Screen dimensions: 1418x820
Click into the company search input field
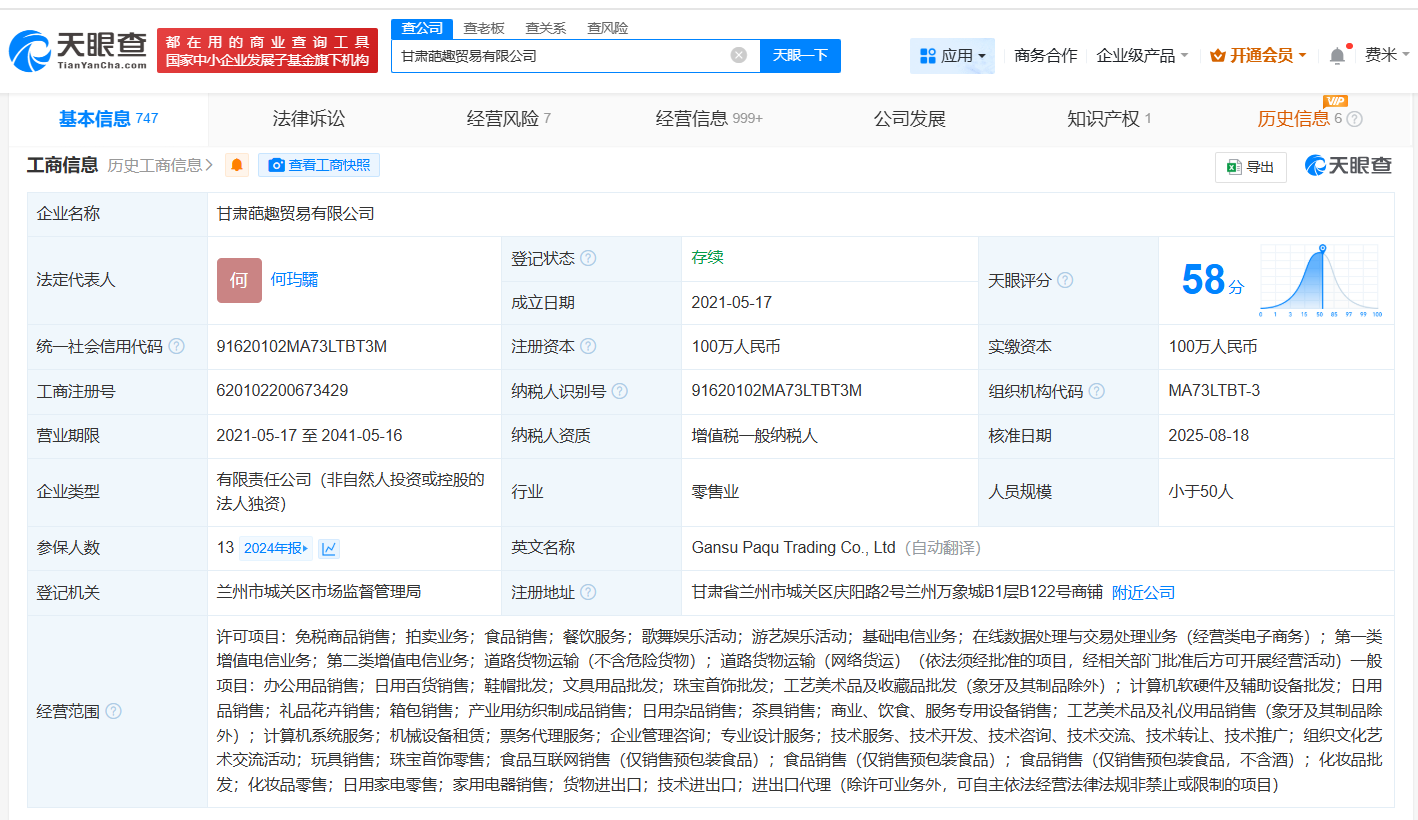tap(560, 56)
